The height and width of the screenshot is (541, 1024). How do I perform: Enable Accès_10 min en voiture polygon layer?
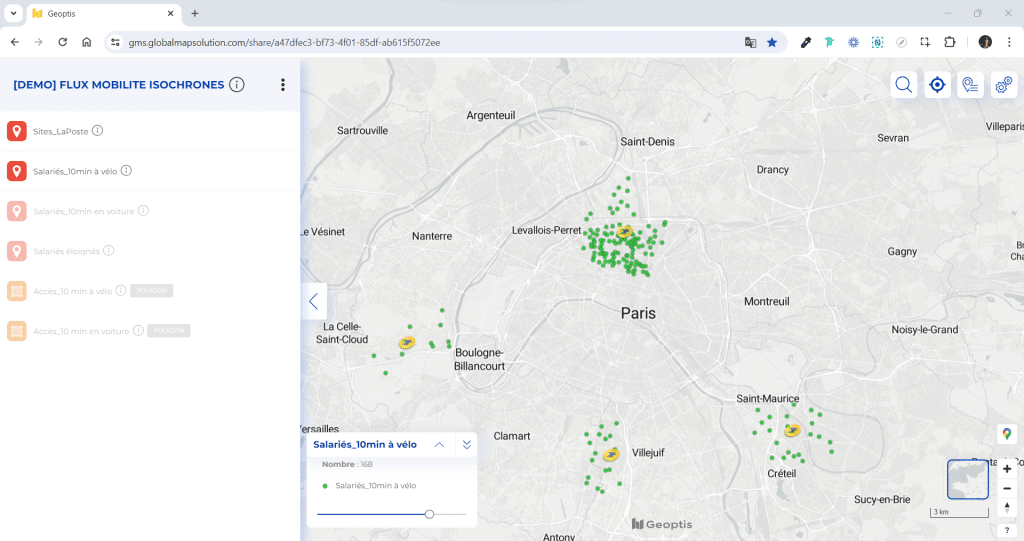(17, 331)
